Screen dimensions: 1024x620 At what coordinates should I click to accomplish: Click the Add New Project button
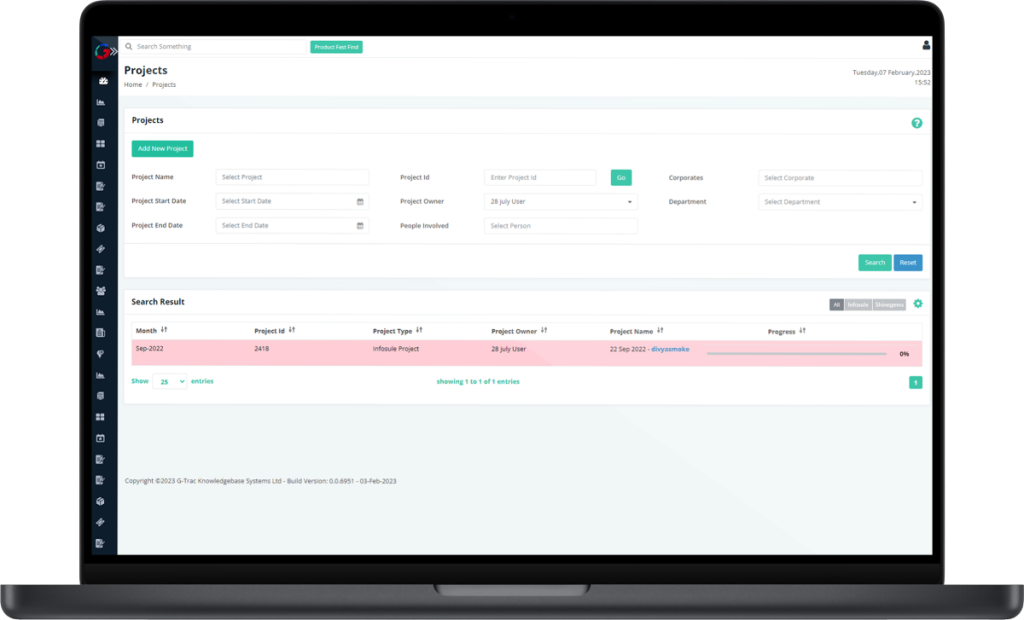[x=162, y=149]
